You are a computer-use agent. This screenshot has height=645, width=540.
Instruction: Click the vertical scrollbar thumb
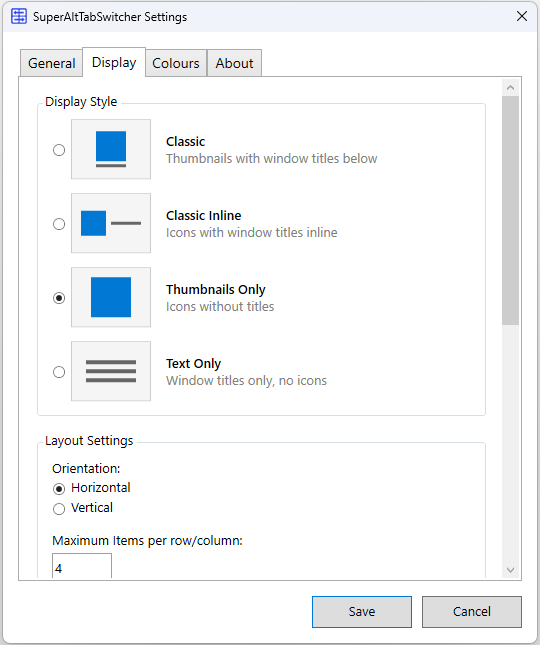pyautogui.click(x=510, y=211)
